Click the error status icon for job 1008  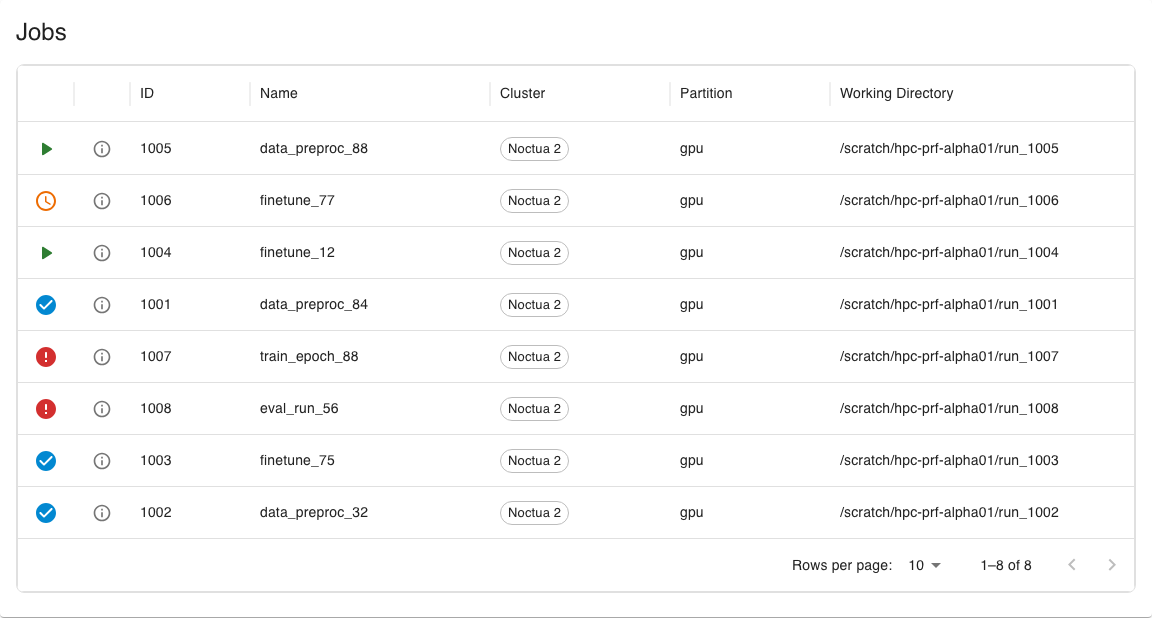pyautogui.click(x=46, y=409)
